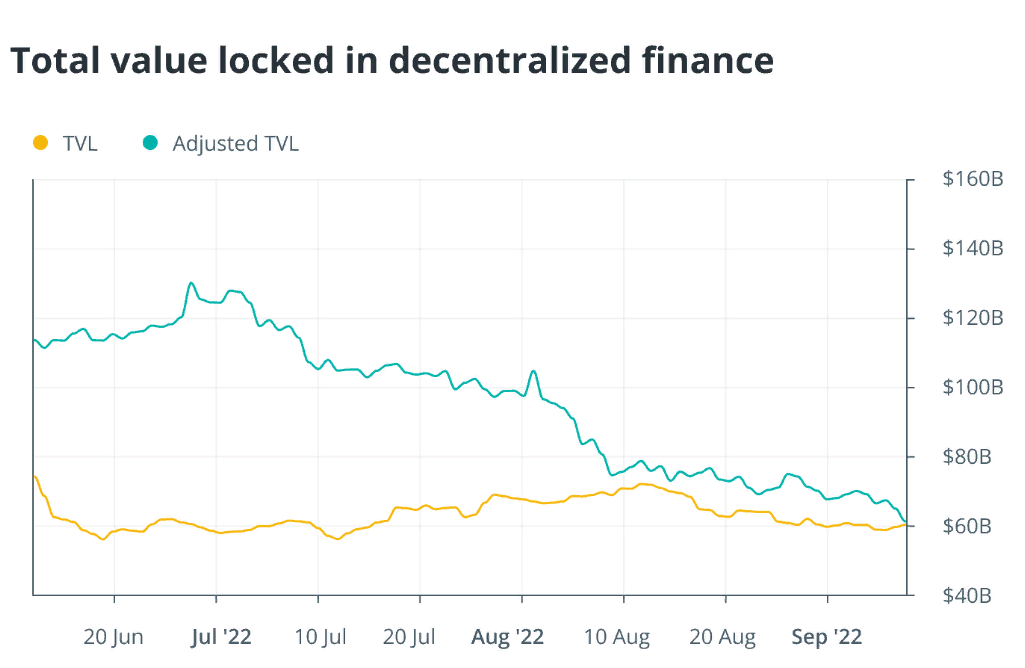
Task: Click the teal Adjusted TVL legend dot
Action: click(x=150, y=143)
